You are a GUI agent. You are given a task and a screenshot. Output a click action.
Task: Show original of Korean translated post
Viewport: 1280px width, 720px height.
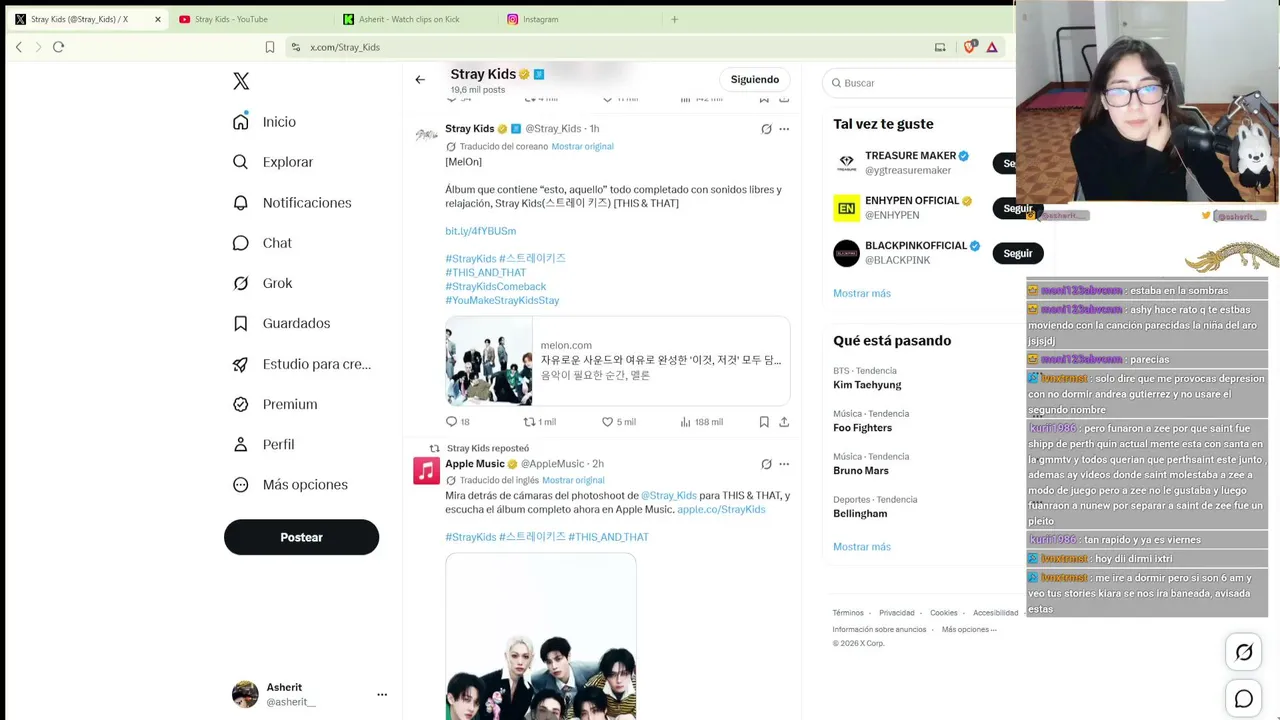click(x=582, y=146)
